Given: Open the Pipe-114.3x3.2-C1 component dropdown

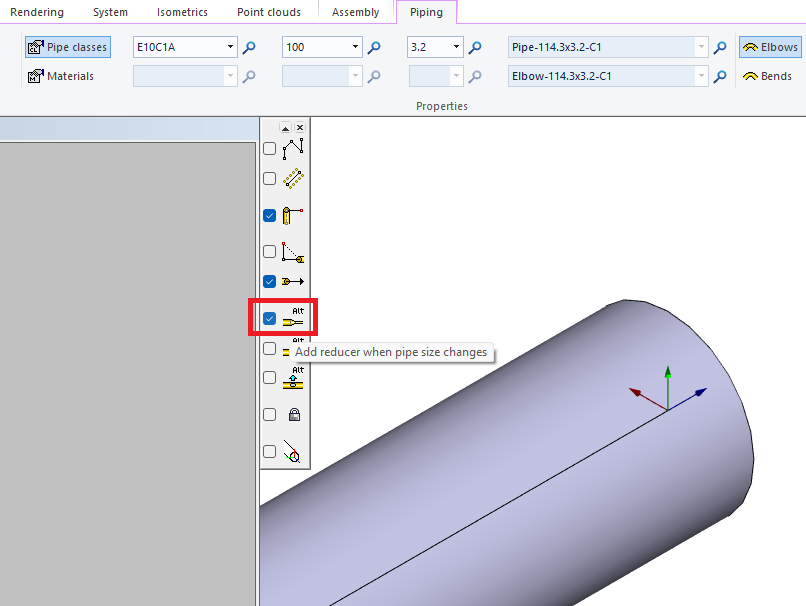Looking at the screenshot, I should pos(703,47).
